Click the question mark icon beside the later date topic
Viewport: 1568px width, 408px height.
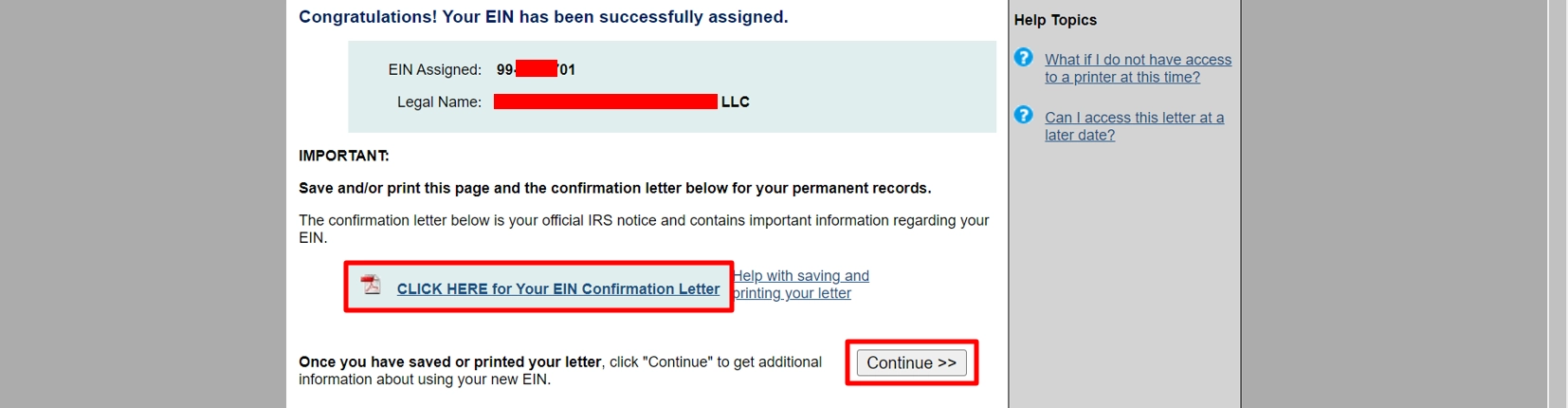pyautogui.click(x=1023, y=115)
